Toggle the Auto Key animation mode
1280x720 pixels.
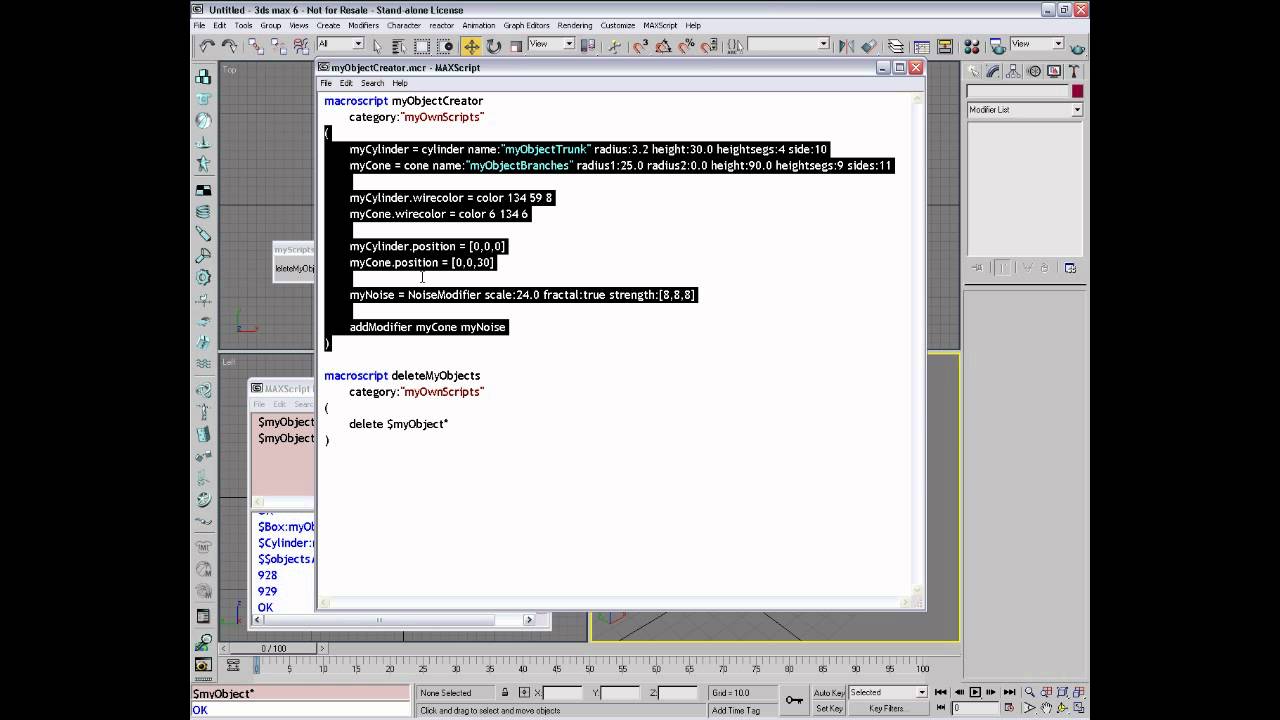[x=829, y=692]
